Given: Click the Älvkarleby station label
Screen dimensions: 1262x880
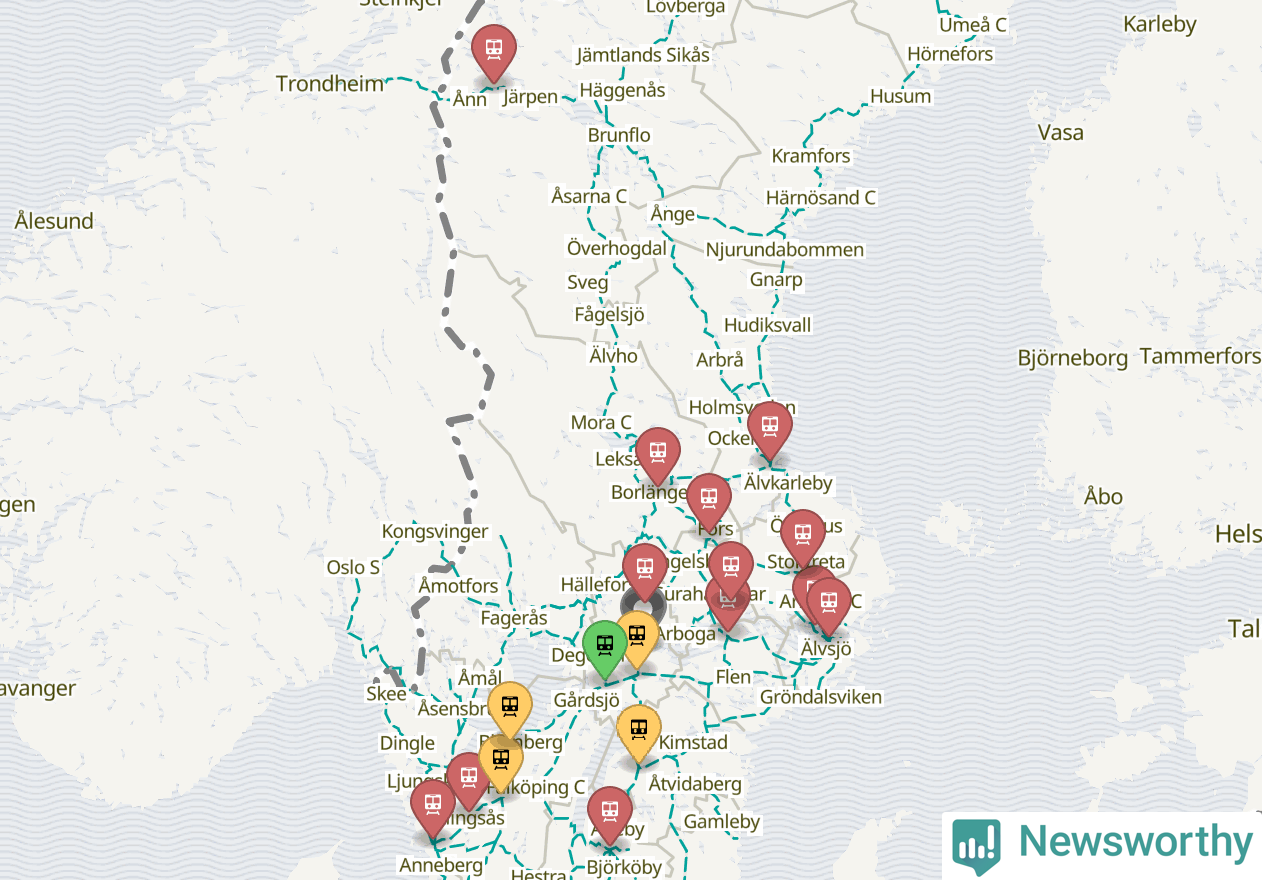Looking at the screenshot, I should pyautogui.click(x=788, y=483).
